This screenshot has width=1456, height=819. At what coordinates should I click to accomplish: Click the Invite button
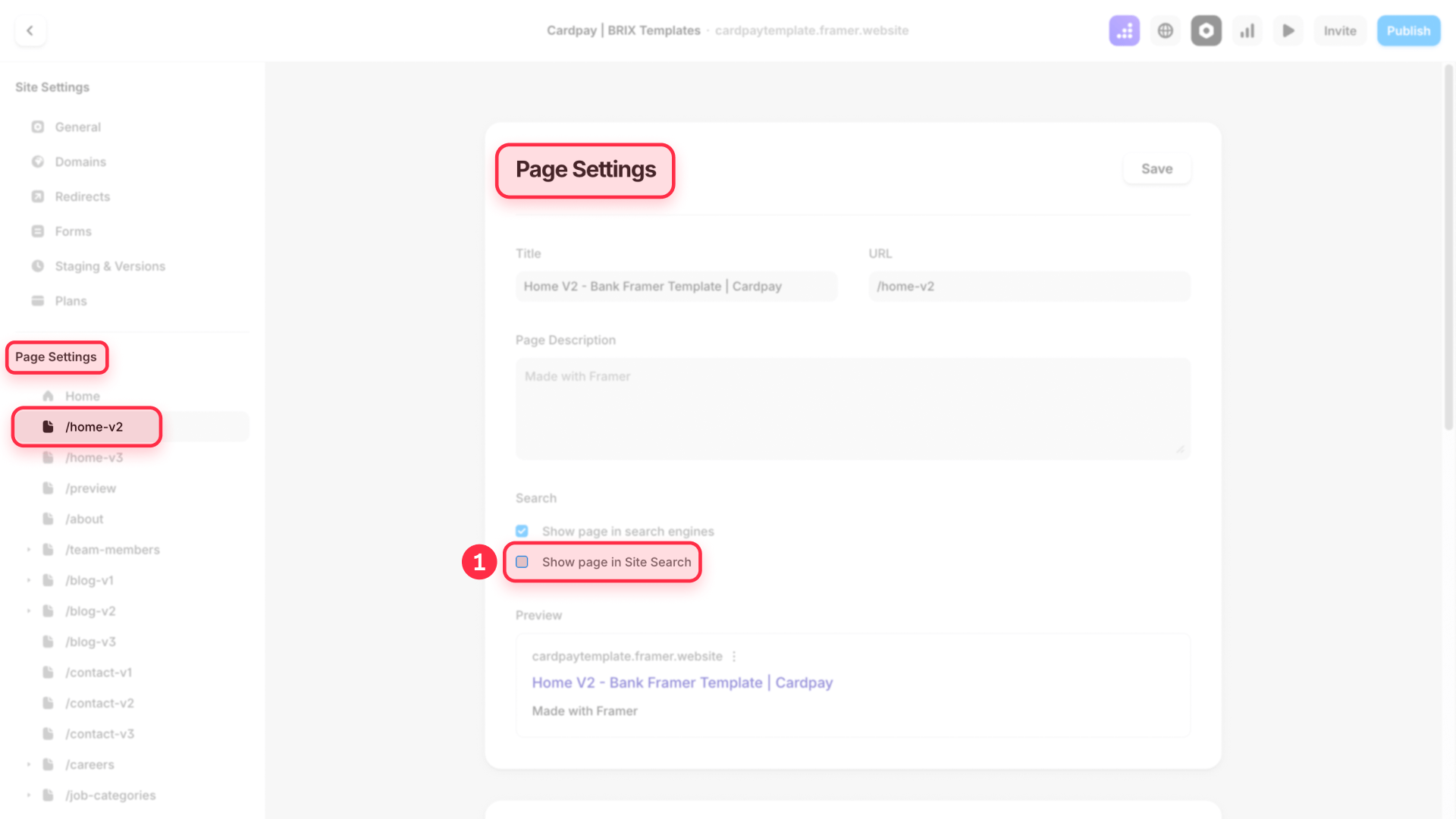pyautogui.click(x=1340, y=30)
